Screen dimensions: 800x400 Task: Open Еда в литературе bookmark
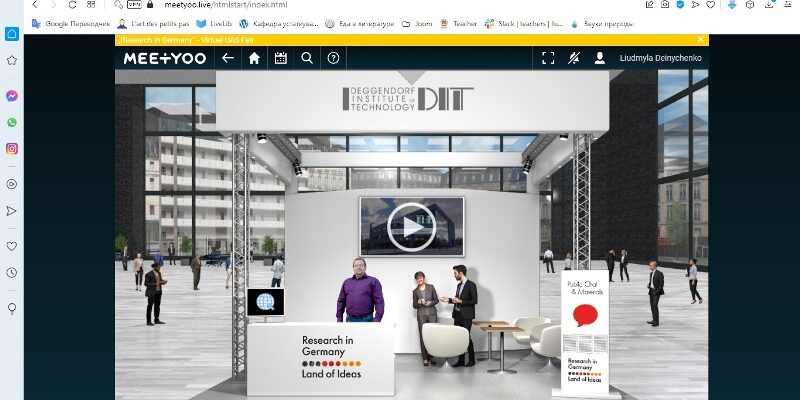coord(360,23)
